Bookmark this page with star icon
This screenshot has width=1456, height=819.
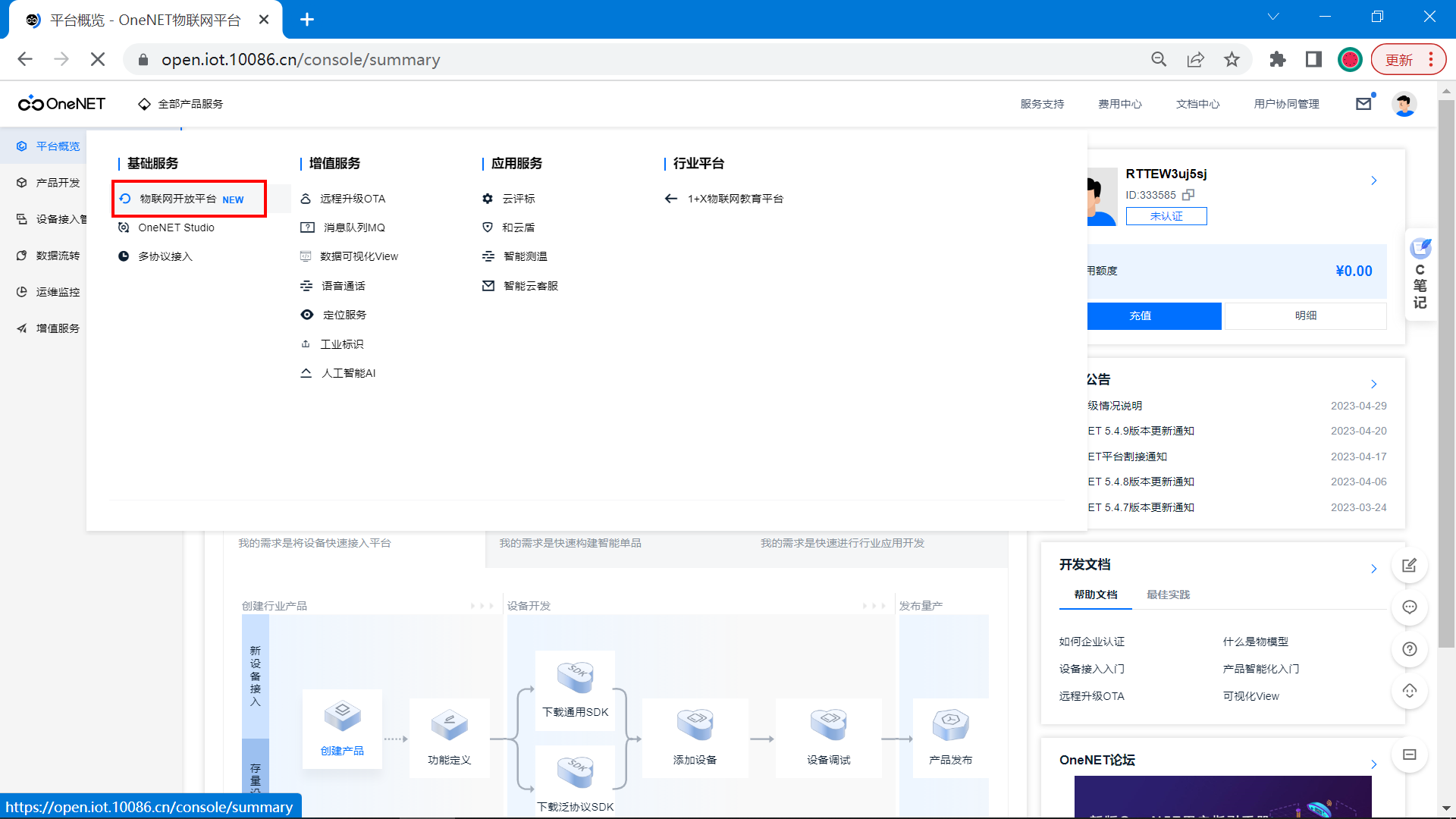coord(1232,60)
